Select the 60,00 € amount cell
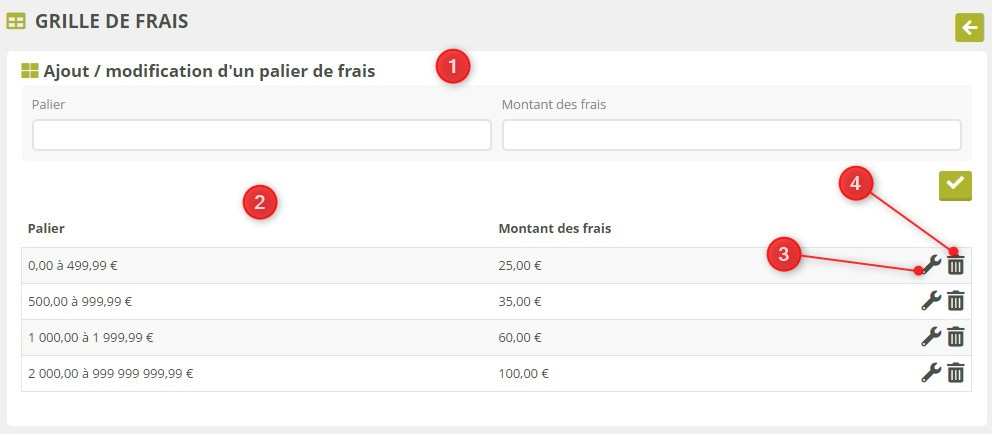 (520, 338)
